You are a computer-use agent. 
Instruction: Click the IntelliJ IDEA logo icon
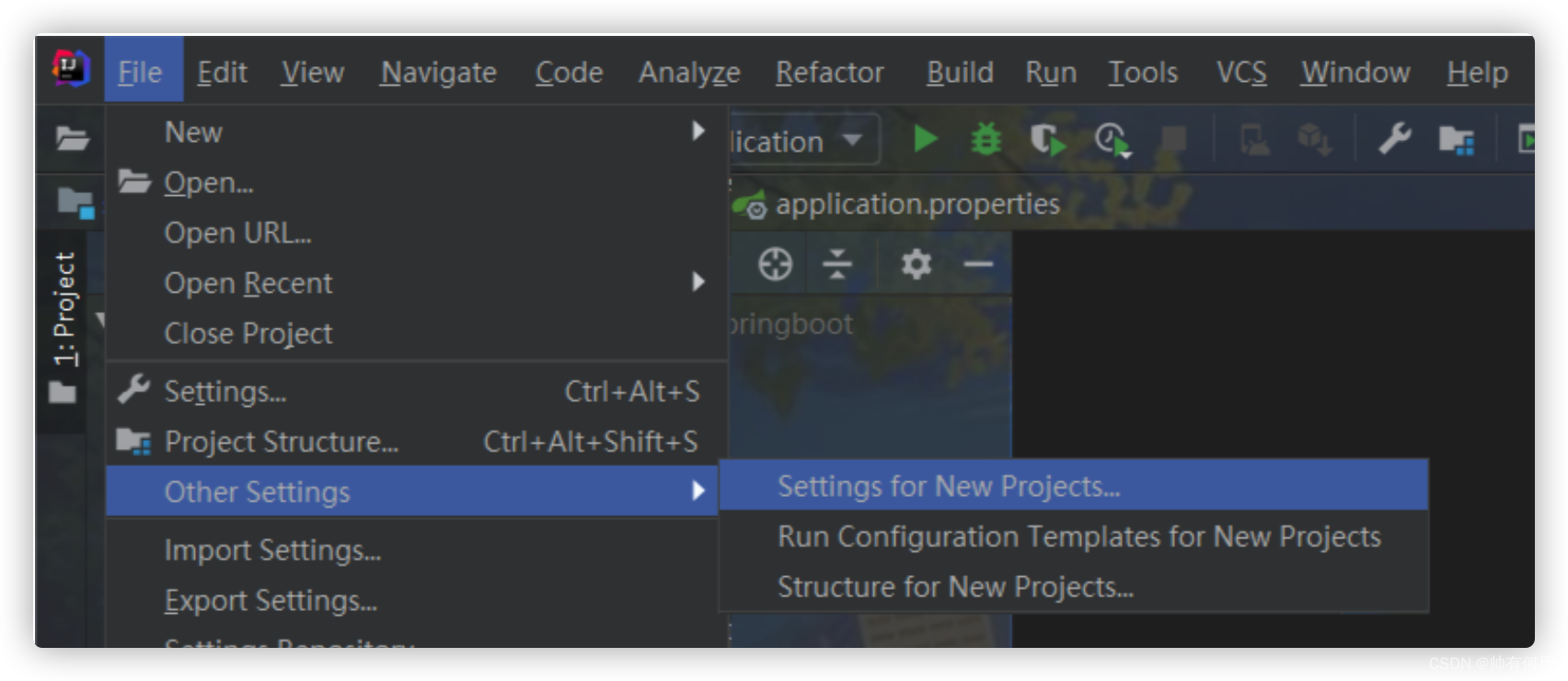coord(71,68)
